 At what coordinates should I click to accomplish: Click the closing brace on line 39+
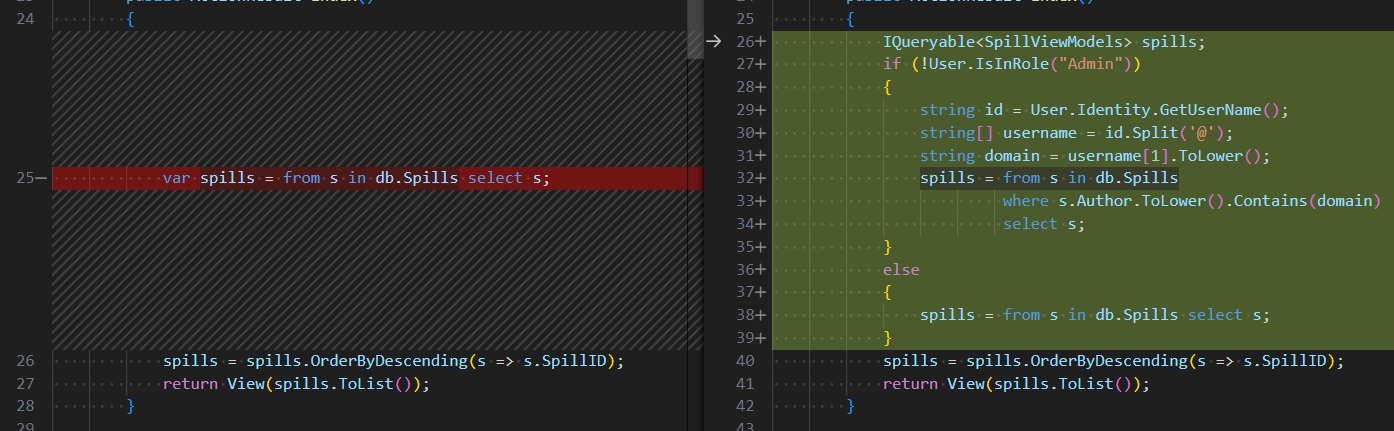pyautogui.click(x=888, y=338)
